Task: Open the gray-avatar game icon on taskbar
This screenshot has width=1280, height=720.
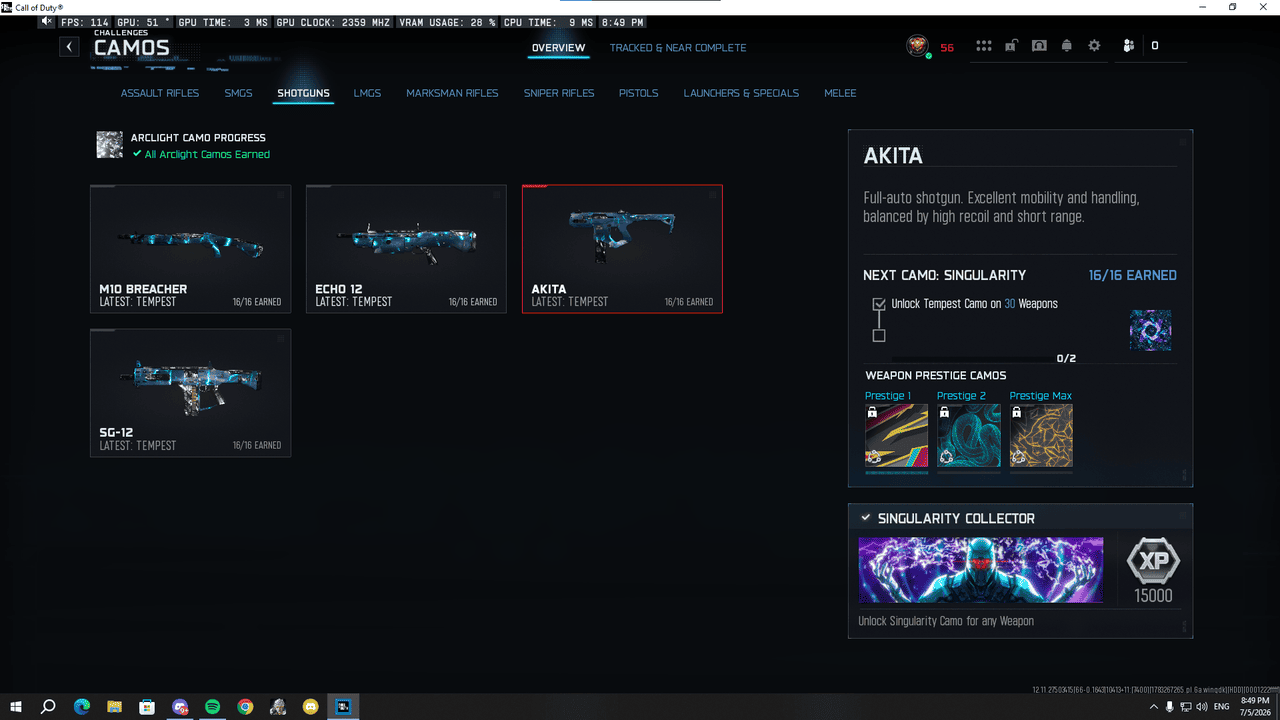Action: (x=277, y=707)
